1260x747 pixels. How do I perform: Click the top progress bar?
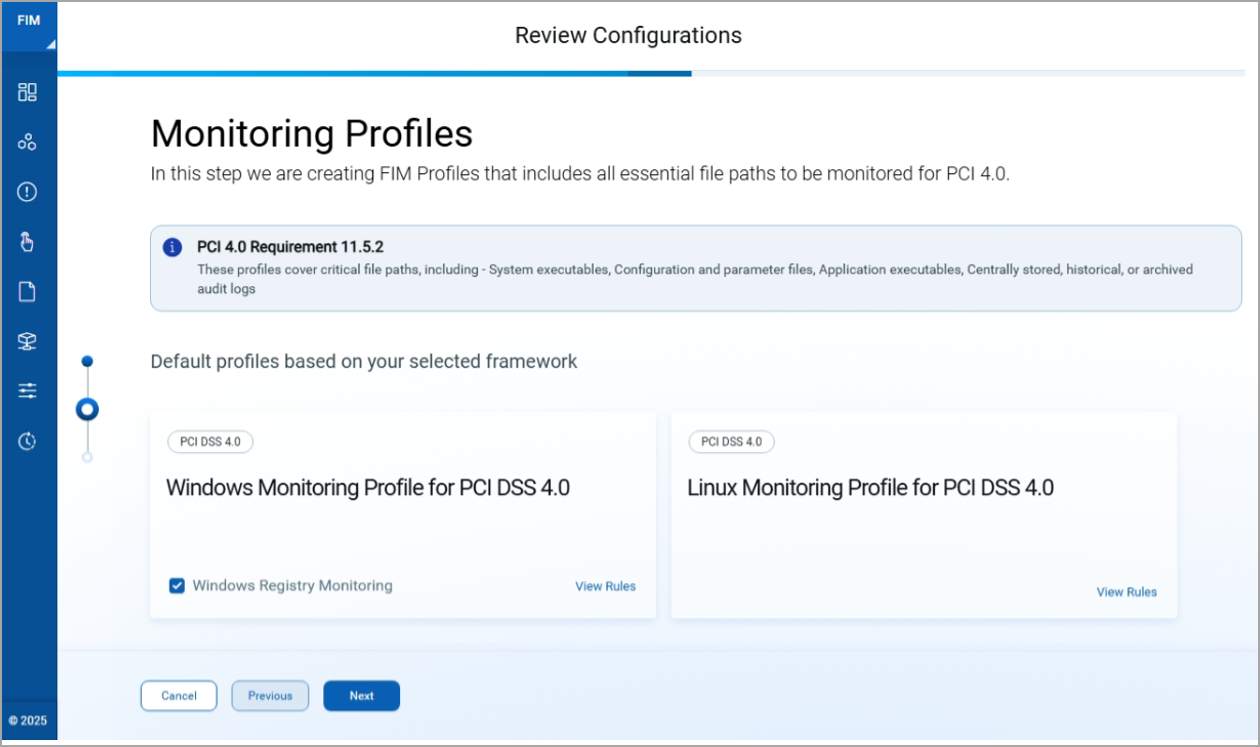(651, 73)
